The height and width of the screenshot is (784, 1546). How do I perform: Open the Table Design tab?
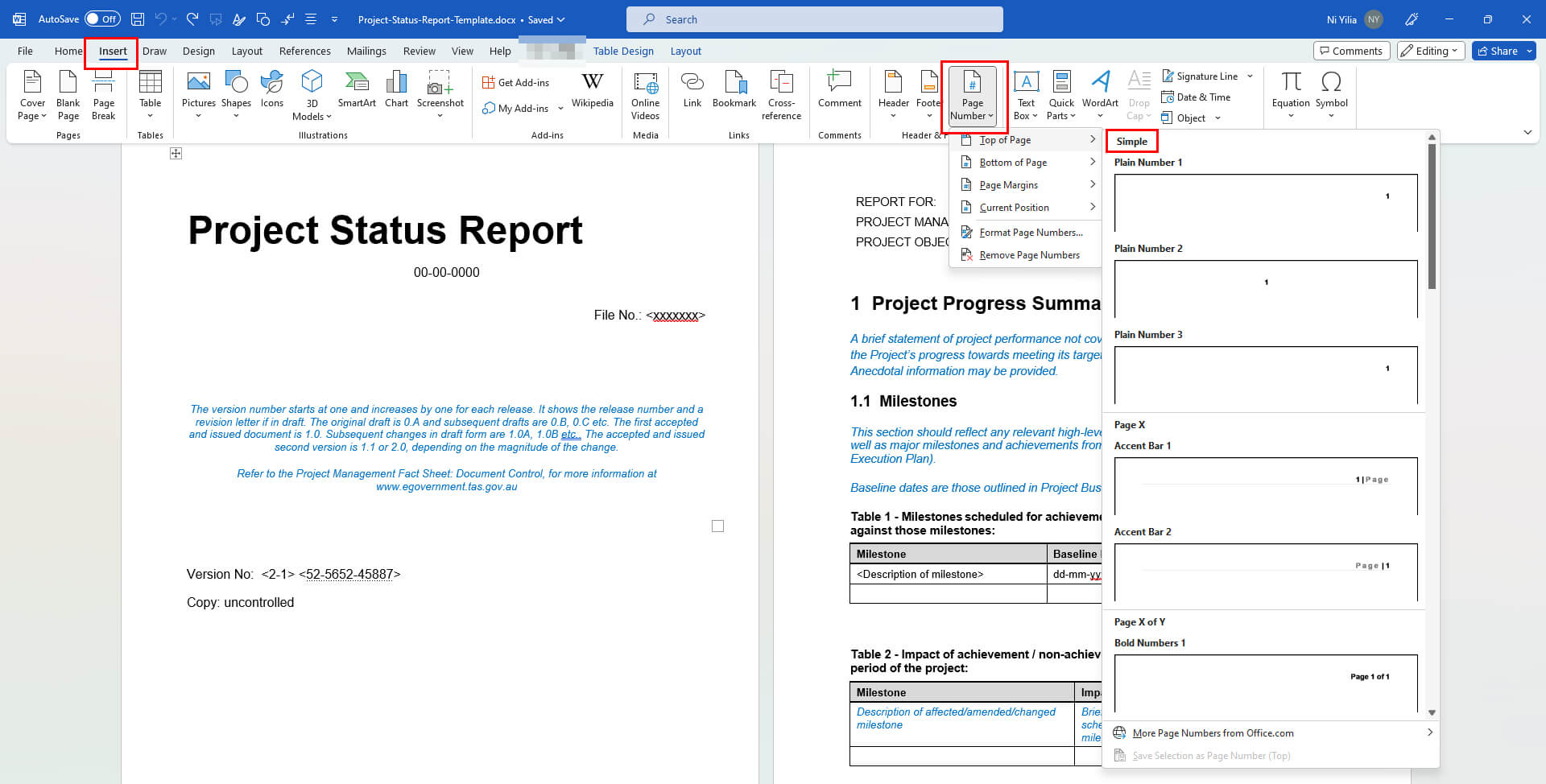[622, 50]
